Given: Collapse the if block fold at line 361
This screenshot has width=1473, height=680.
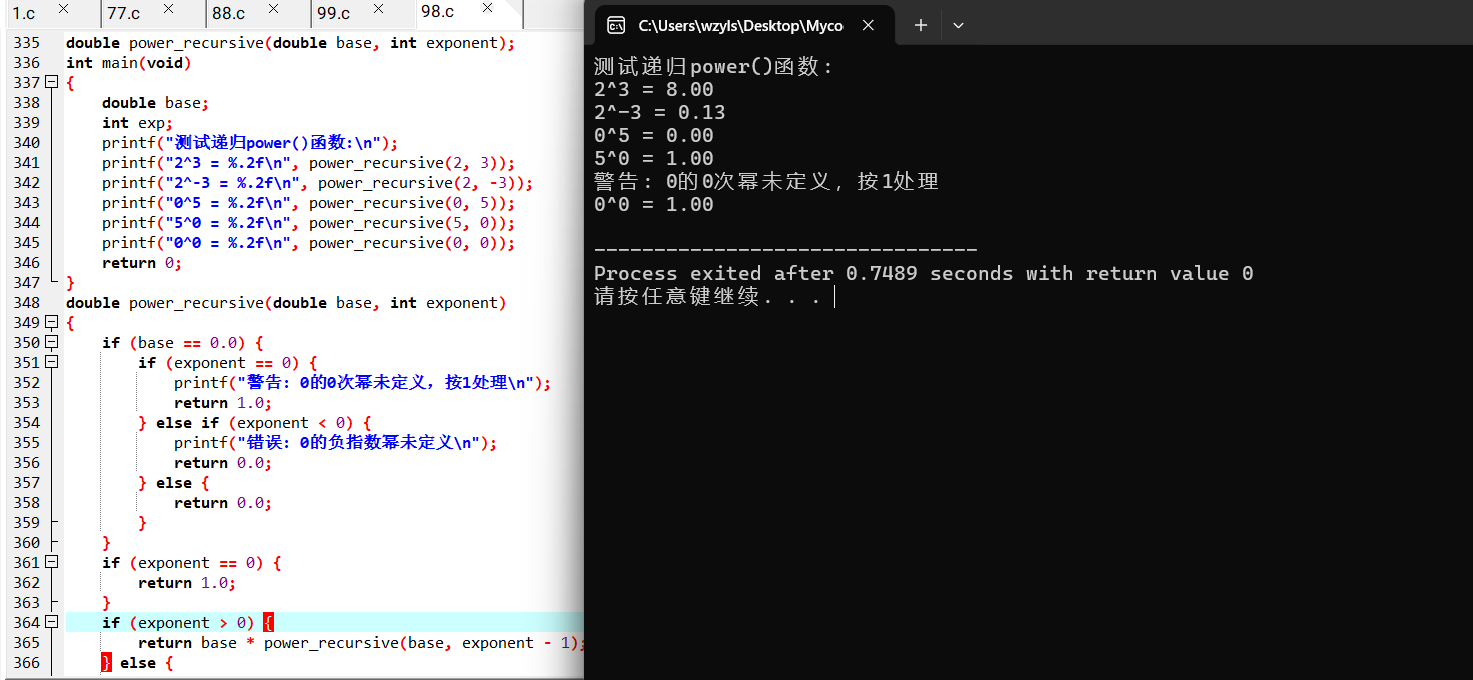Looking at the screenshot, I should coord(52,562).
